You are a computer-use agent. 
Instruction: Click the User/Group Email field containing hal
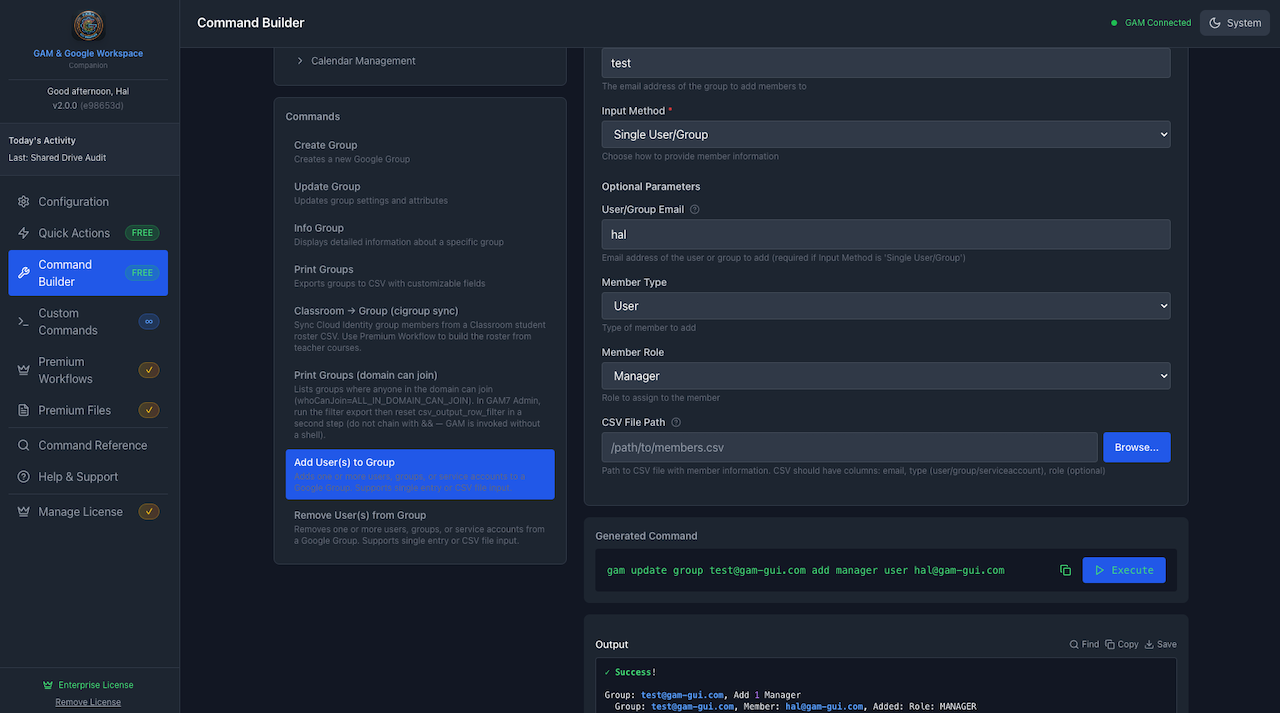pyautogui.click(x=886, y=234)
